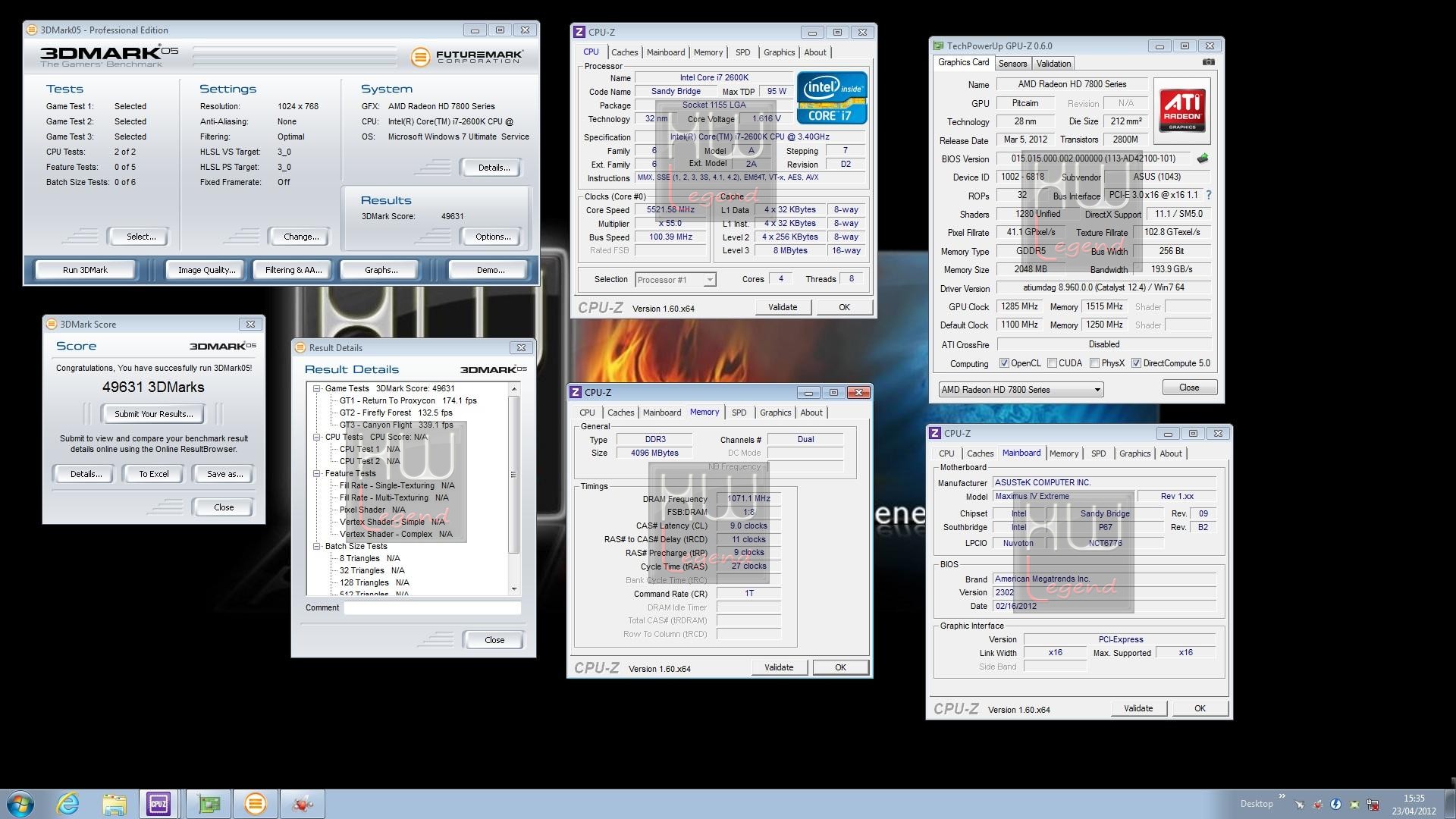Click the Options... button under Results
This screenshot has width=1456, height=819.
493,237
